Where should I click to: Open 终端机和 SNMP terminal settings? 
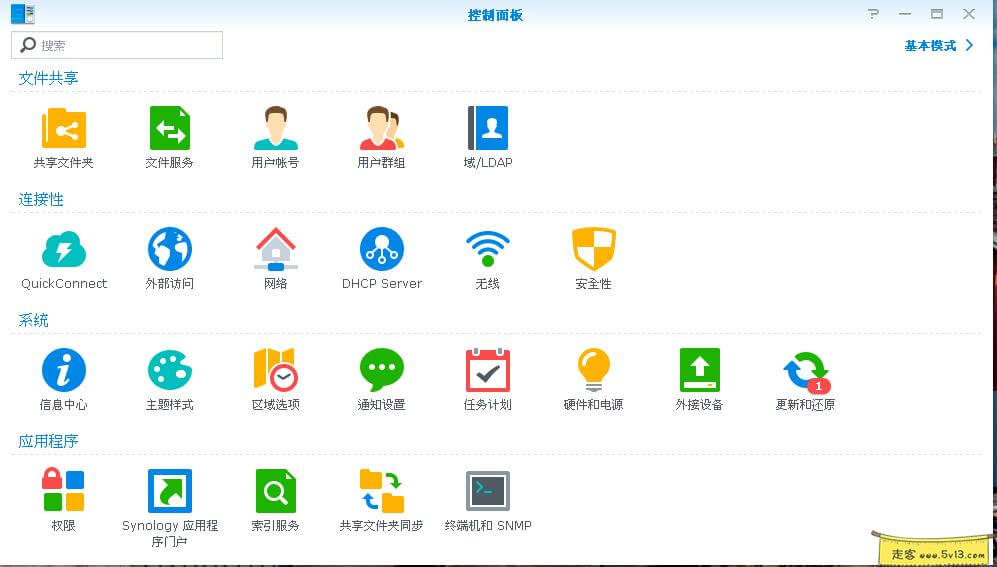click(487, 492)
